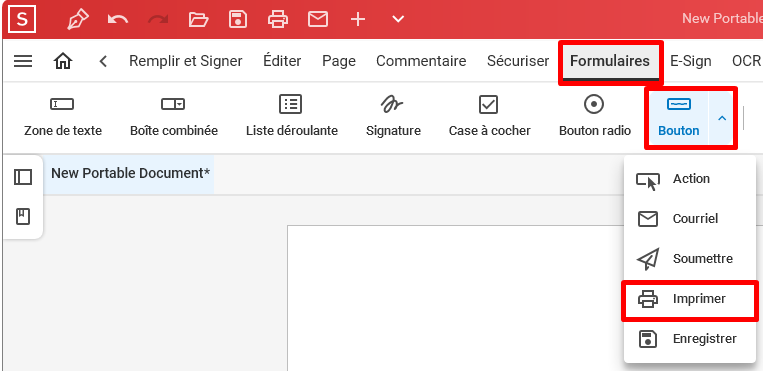The height and width of the screenshot is (371, 763).
Task: Select the Formulaires tab
Action: (610, 61)
